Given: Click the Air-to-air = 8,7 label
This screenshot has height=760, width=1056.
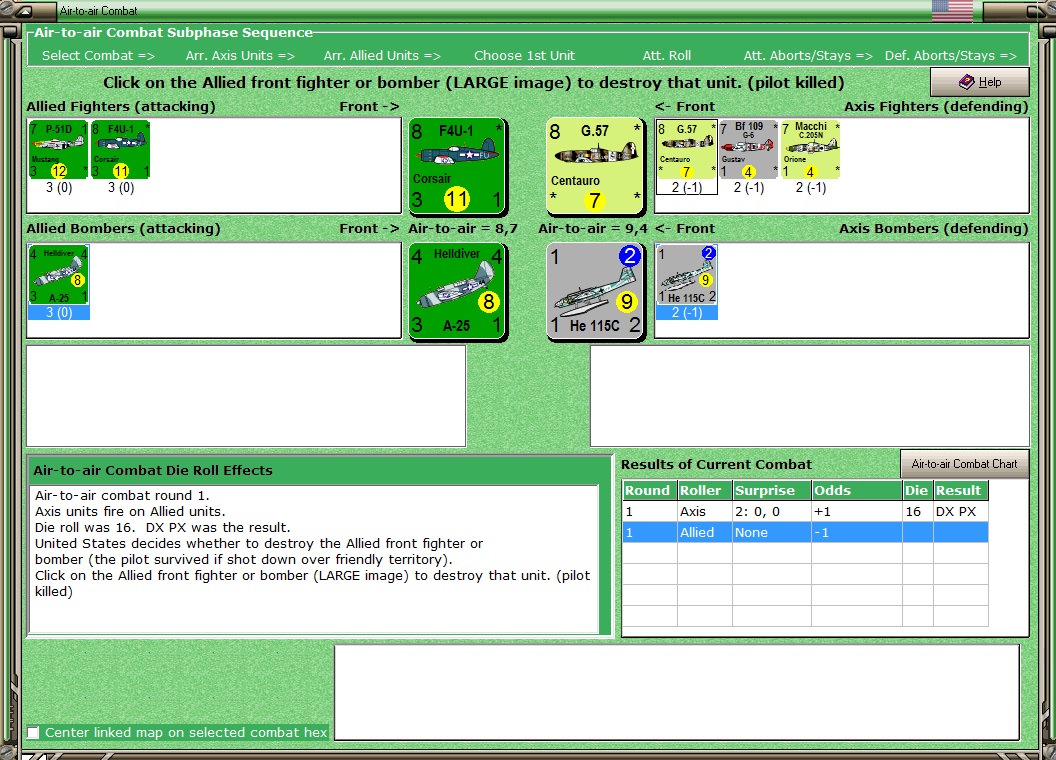Looking at the screenshot, I should [463, 228].
